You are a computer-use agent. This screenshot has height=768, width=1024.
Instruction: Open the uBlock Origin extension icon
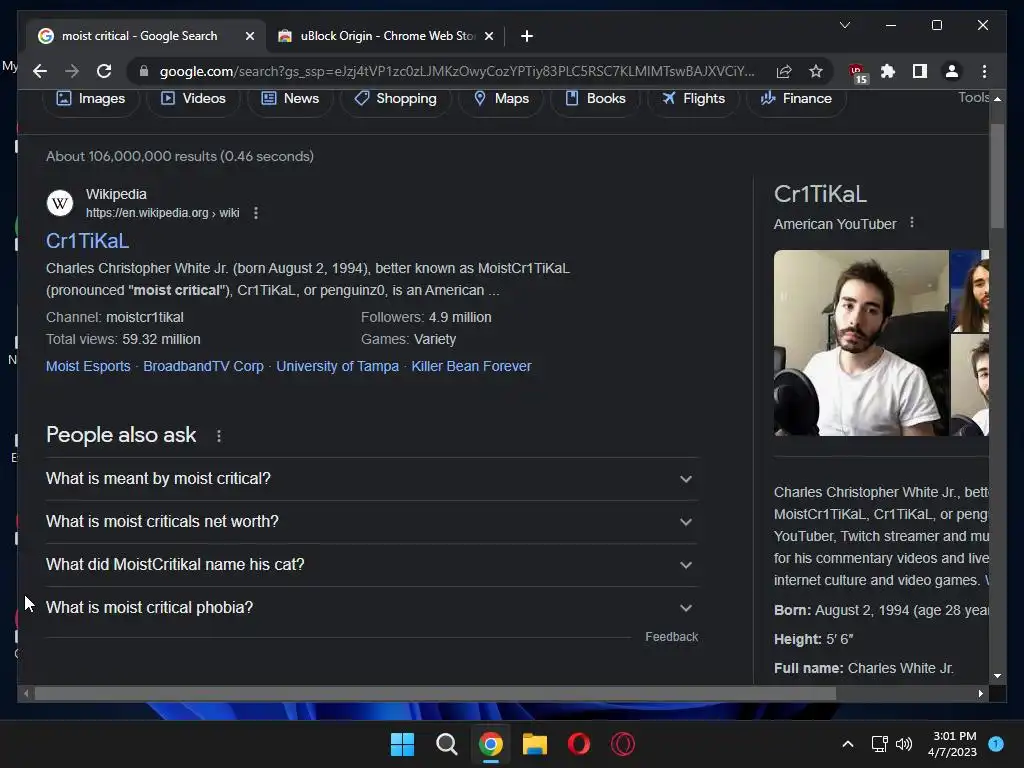pyautogui.click(x=857, y=72)
